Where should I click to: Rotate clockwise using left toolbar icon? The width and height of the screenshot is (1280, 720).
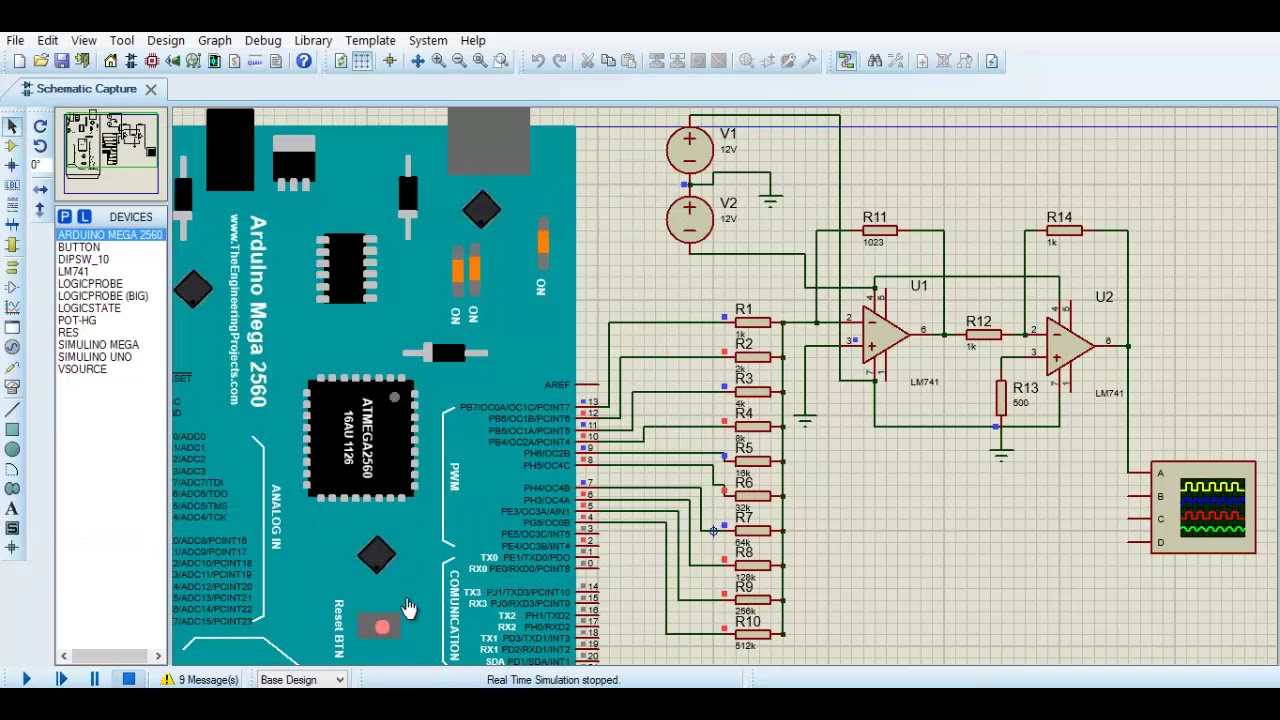click(x=40, y=126)
